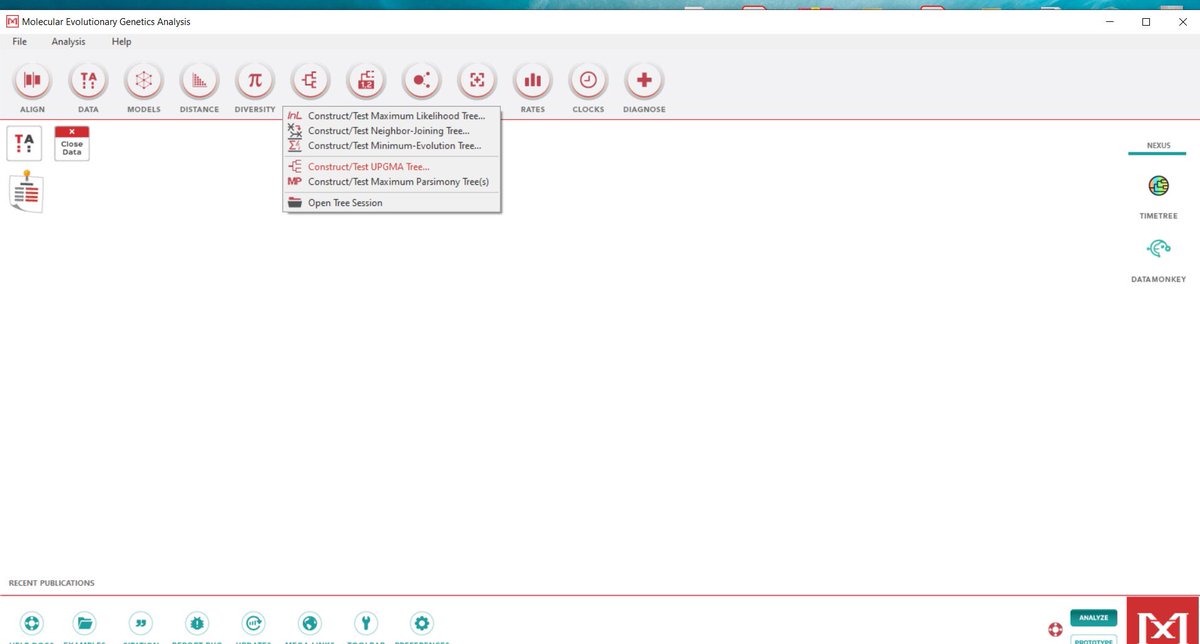Choose Construct/Test Neighbor-Joining Tree

point(392,131)
